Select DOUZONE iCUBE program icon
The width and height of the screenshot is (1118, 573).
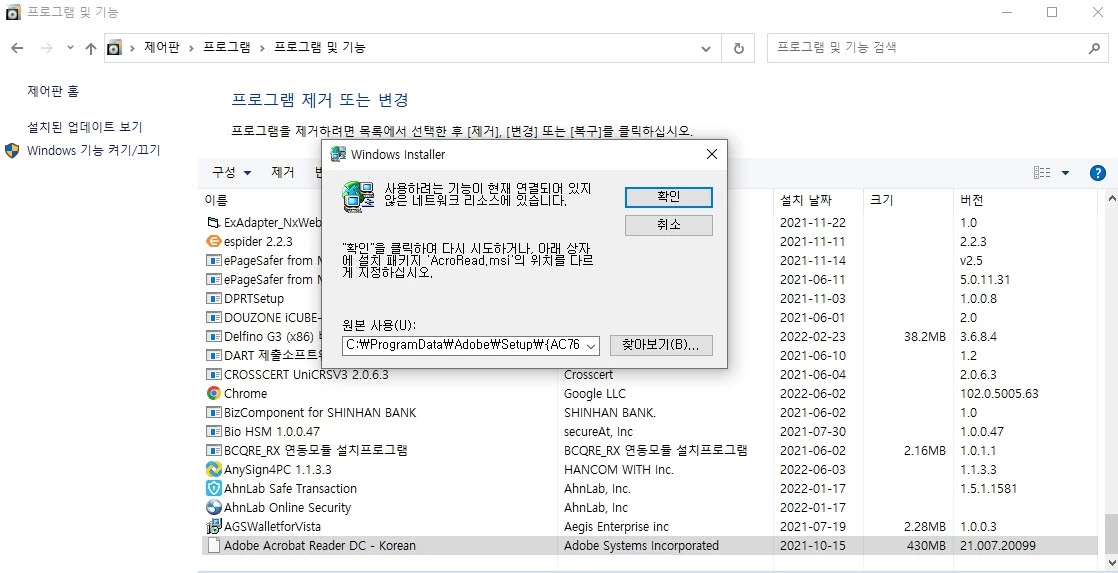[213, 317]
